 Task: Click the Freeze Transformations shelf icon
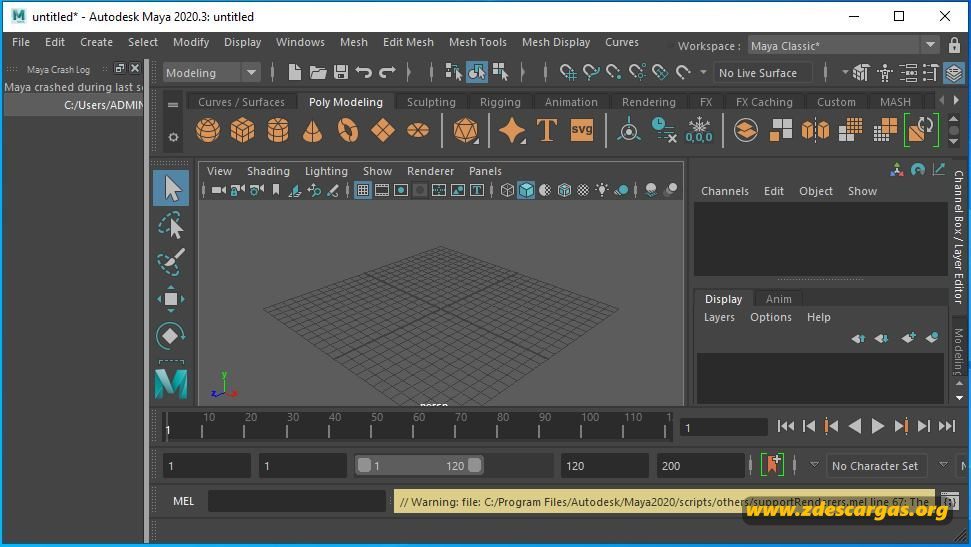click(x=699, y=130)
